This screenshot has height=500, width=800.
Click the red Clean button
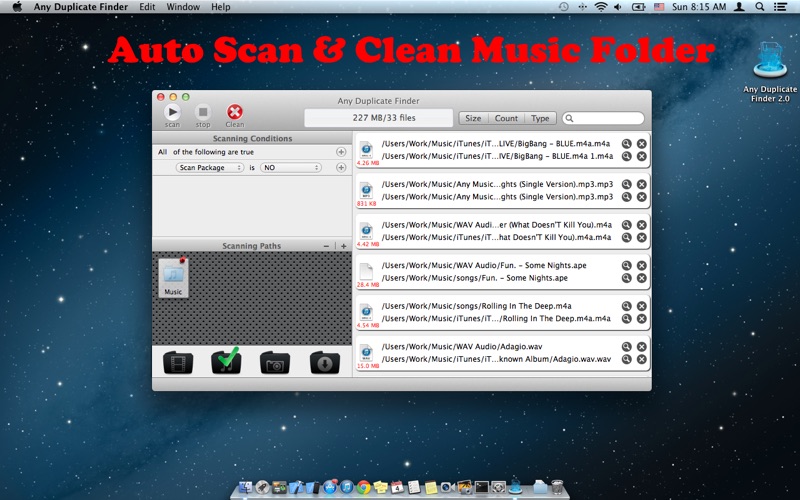coord(235,112)
